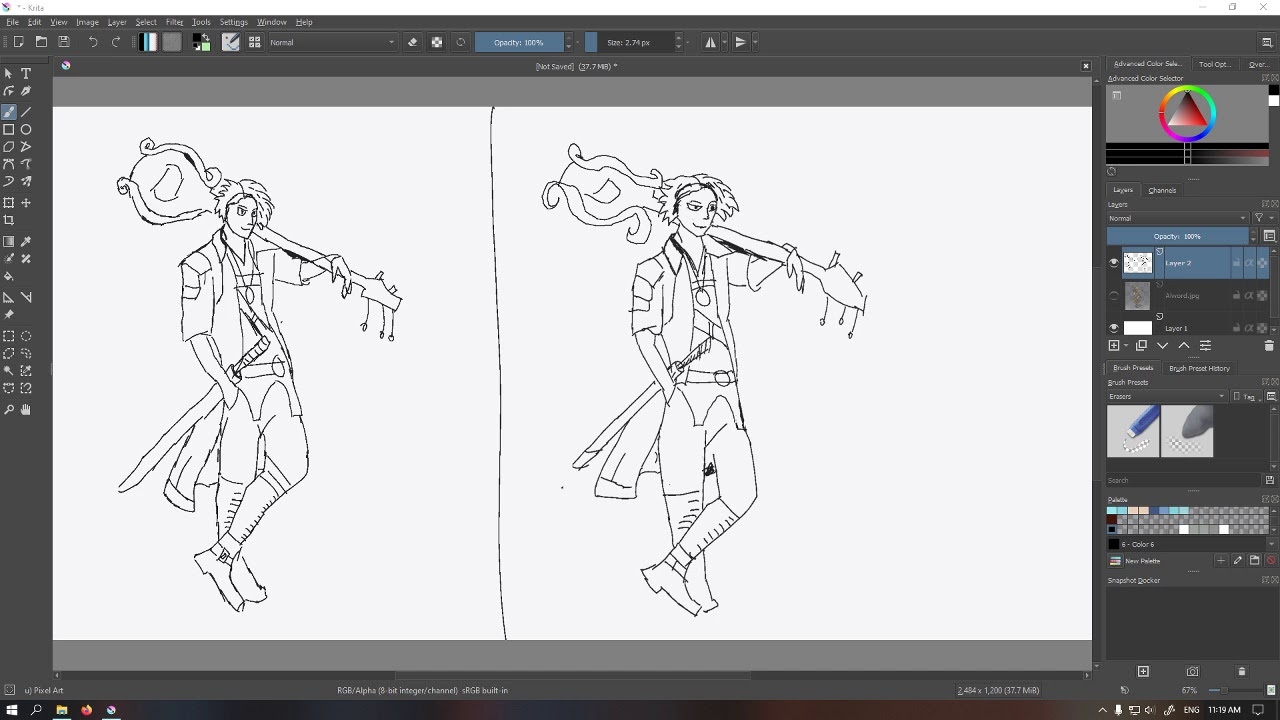The image size is (1280, 720).
Task: Create a new document from toolbar
Action: point(18,42)
